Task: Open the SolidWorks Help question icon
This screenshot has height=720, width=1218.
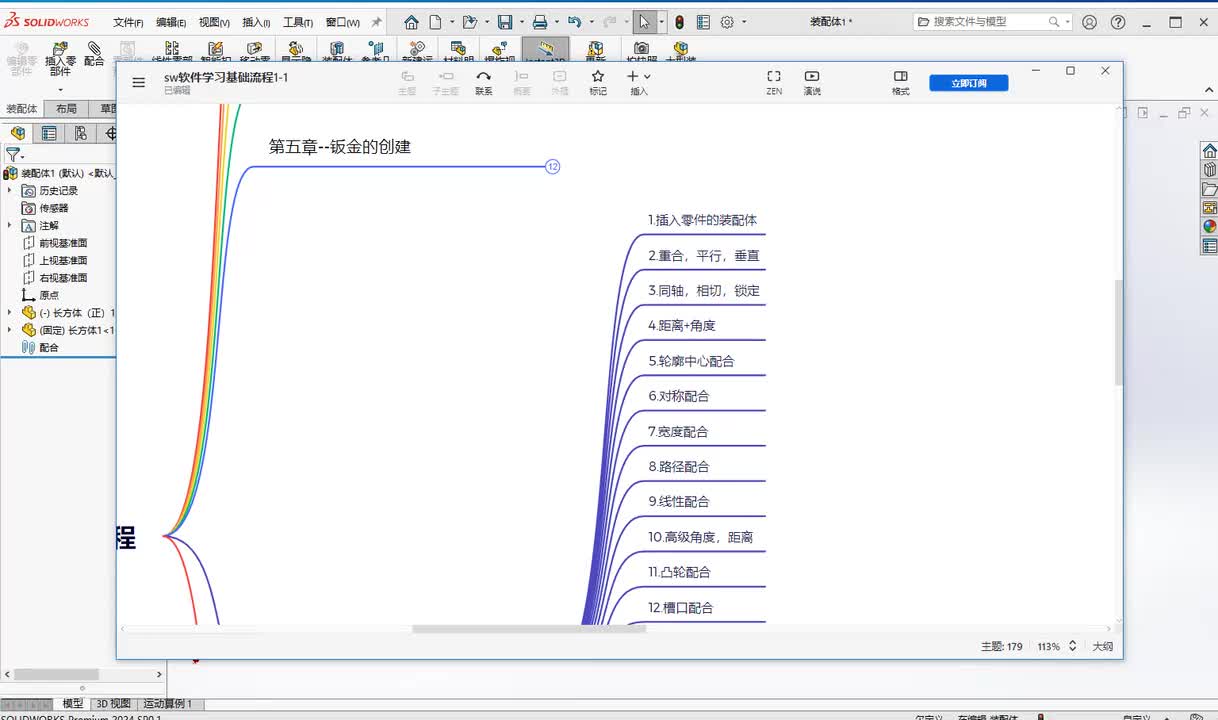Action: click(1118, 22)
